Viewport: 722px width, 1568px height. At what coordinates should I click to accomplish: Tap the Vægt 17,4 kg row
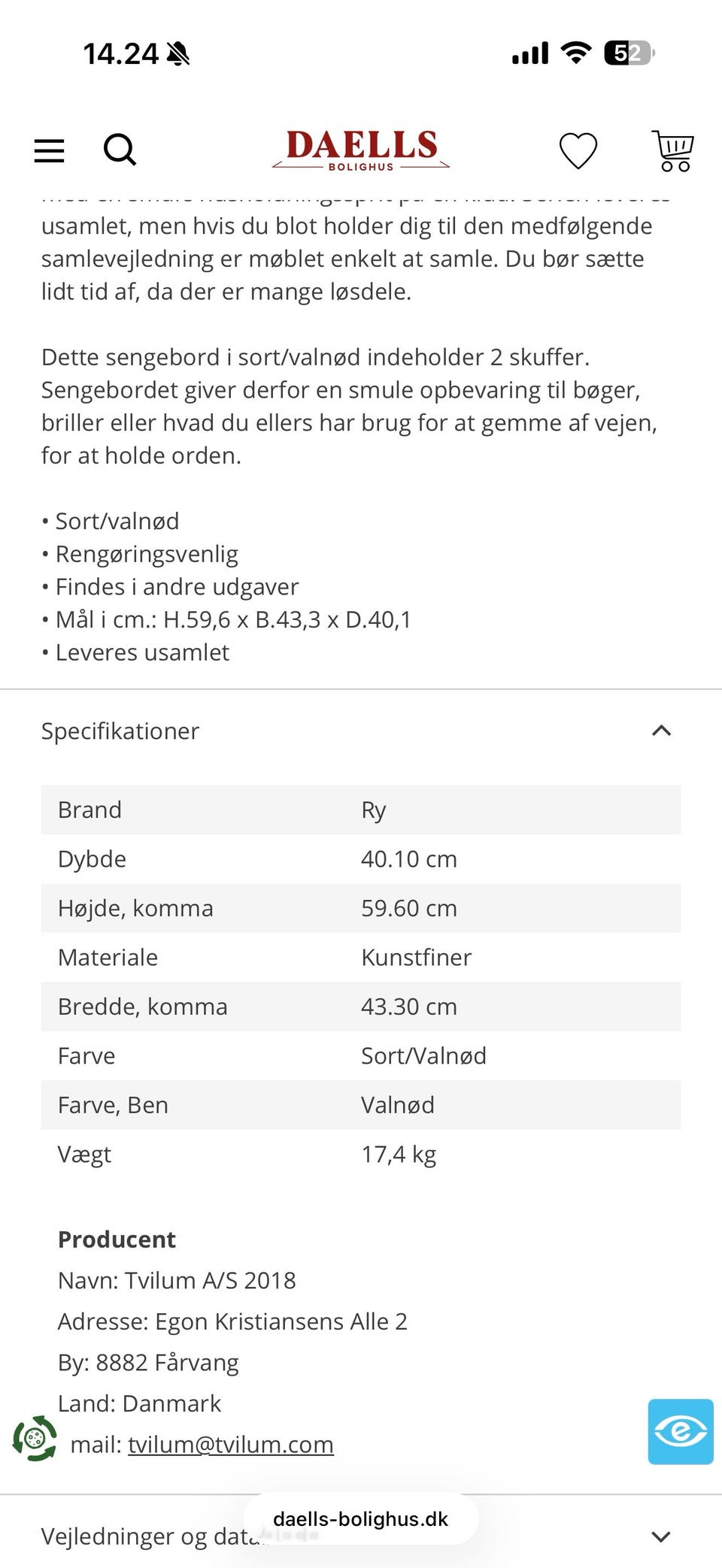(361, 1154)
